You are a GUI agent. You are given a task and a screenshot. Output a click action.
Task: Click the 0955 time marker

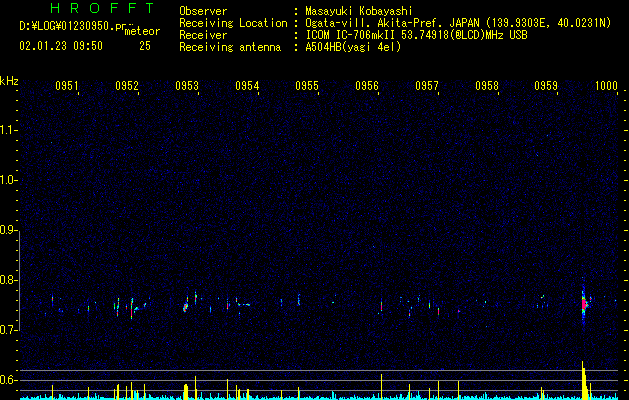307,86
